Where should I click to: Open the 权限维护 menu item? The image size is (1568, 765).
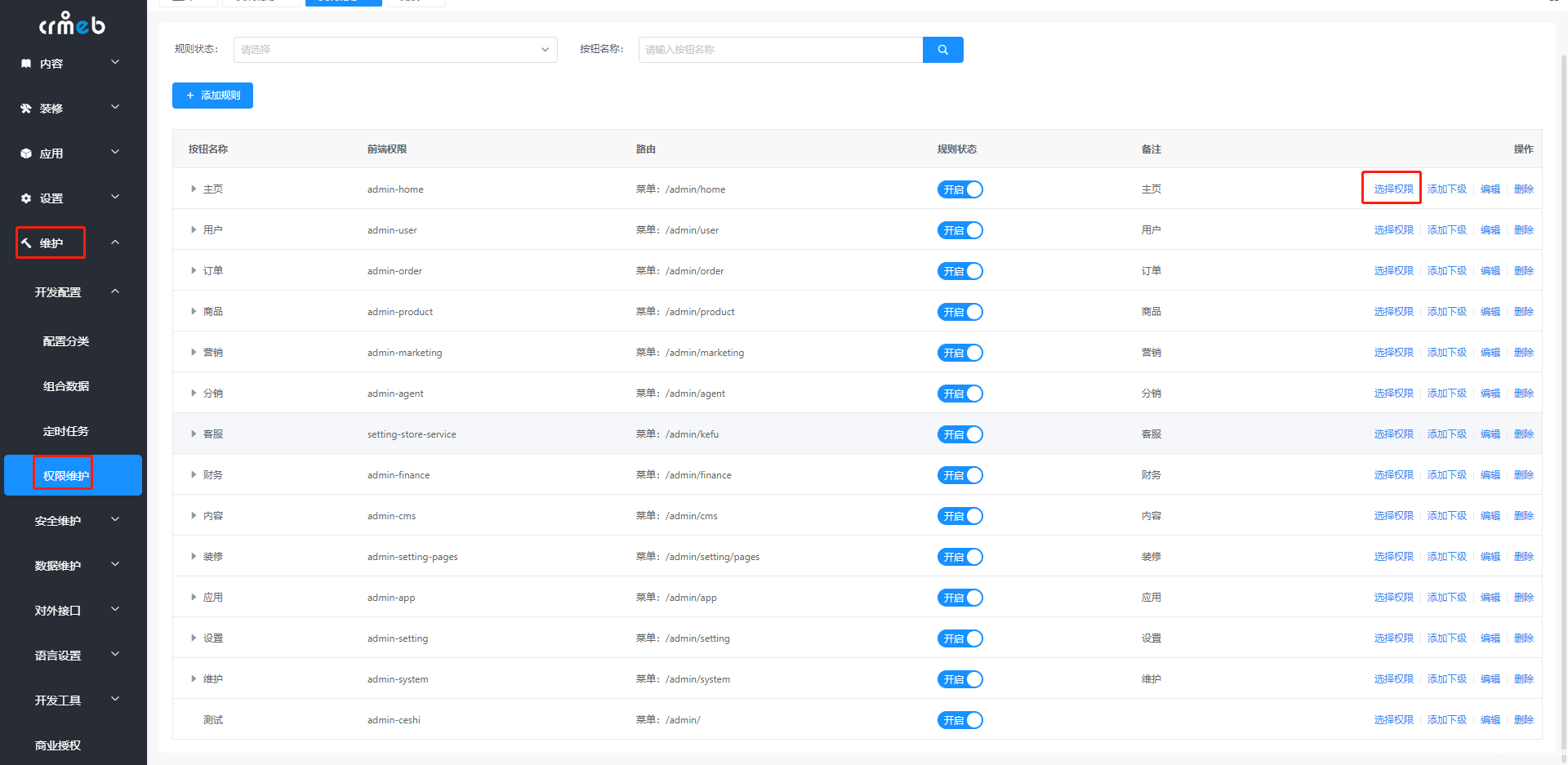pos(66,476)
